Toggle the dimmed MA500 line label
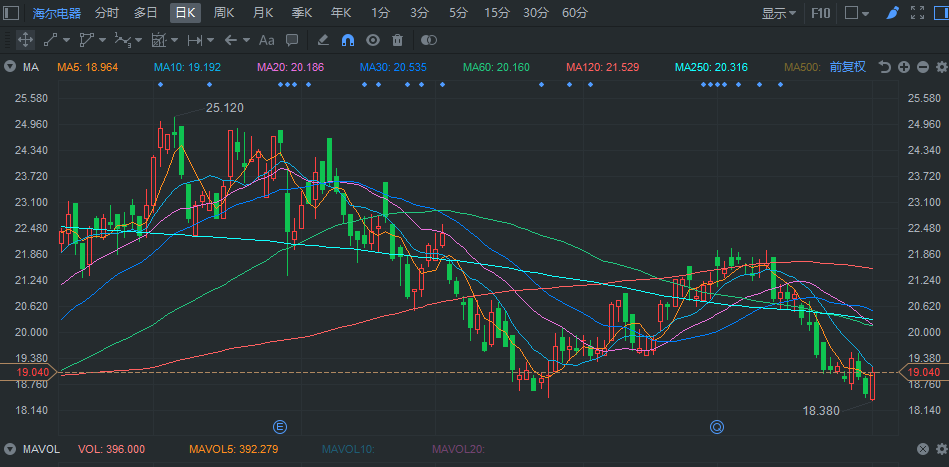949x467 pixels. [x=803, y=67]
